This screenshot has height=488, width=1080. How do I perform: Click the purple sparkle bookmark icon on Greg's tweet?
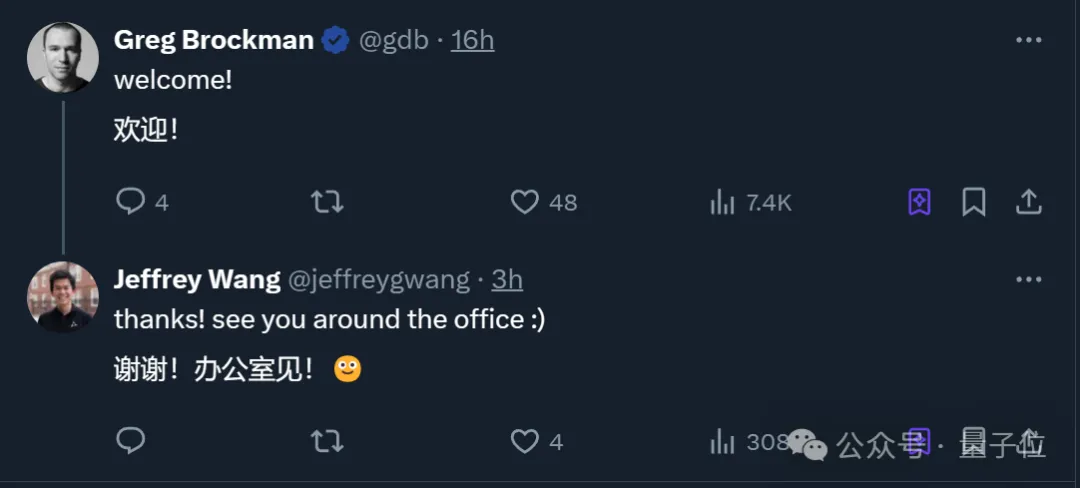point(919,202)
